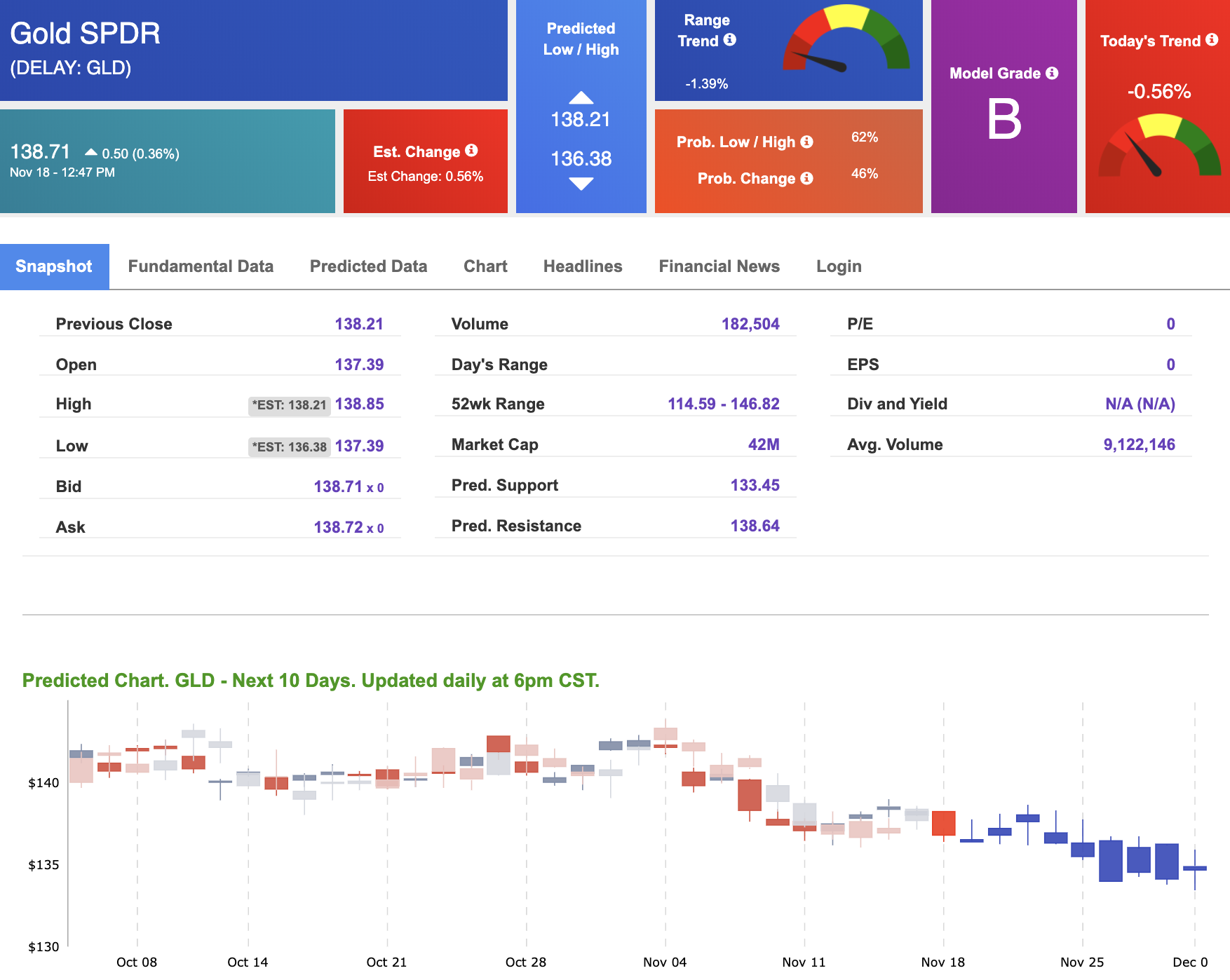
Task: Click the Model Grade letter B
Action: 1004,119
